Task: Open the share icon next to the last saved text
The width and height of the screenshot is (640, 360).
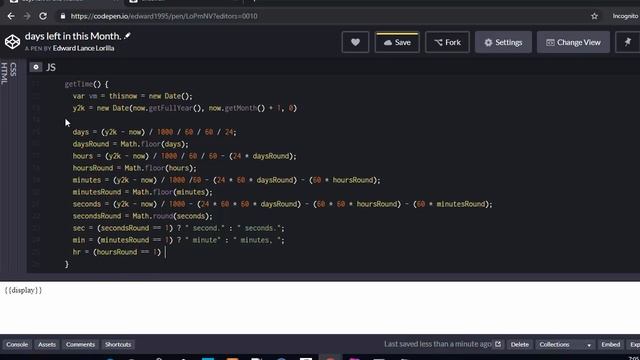Action: pyautogui.click(x=498, y=344)
